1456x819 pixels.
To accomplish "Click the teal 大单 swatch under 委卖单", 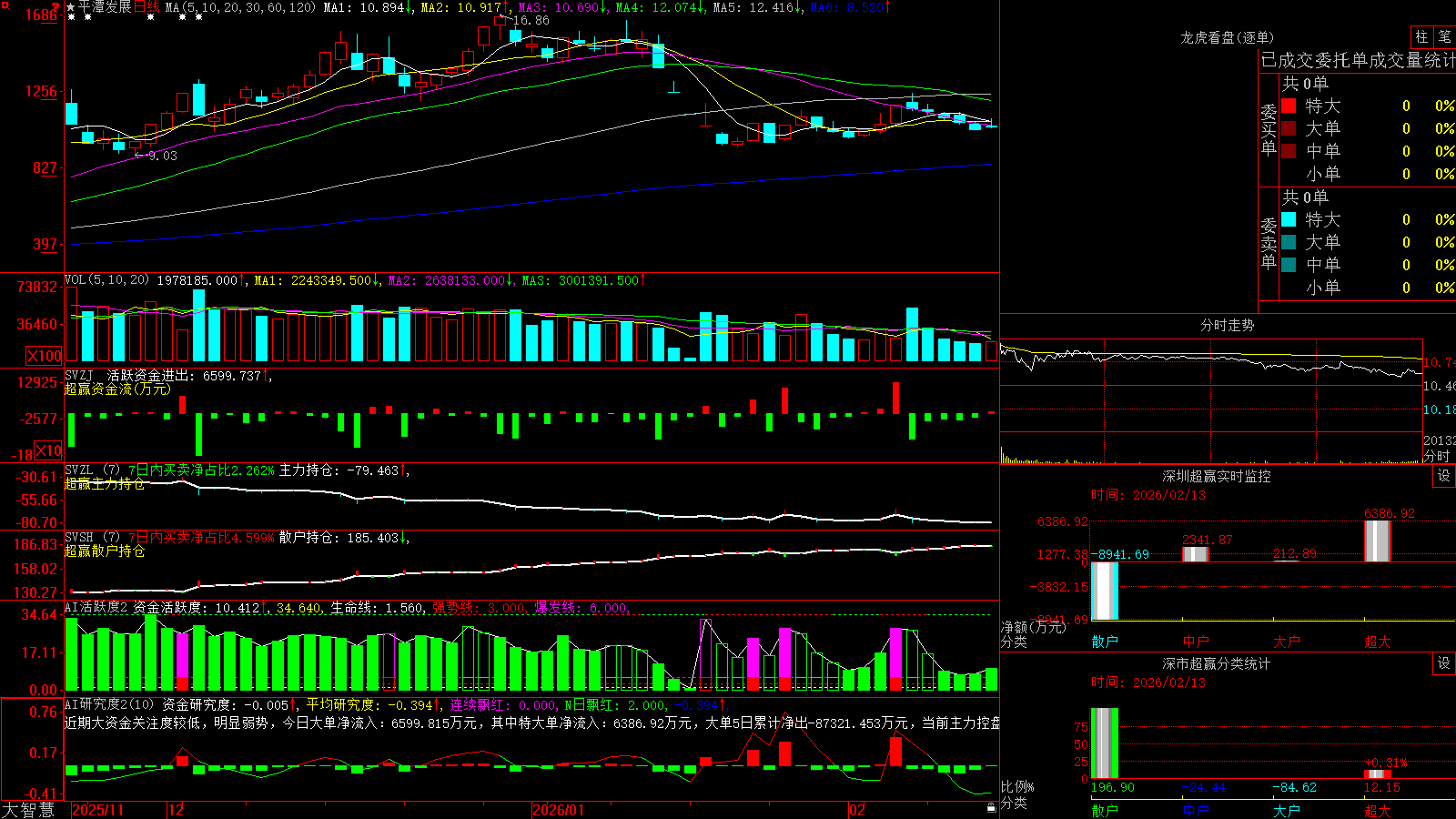I will pyautogui.click(x=1289, y=242).
